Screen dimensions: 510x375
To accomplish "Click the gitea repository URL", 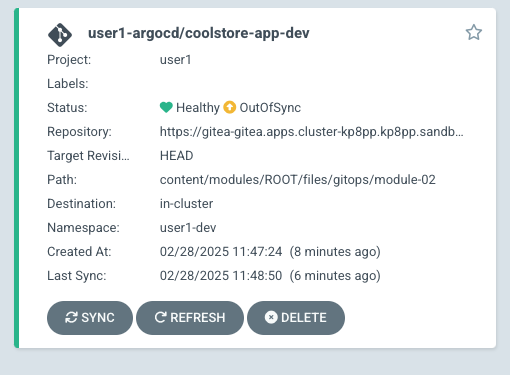I will (312, 132).
